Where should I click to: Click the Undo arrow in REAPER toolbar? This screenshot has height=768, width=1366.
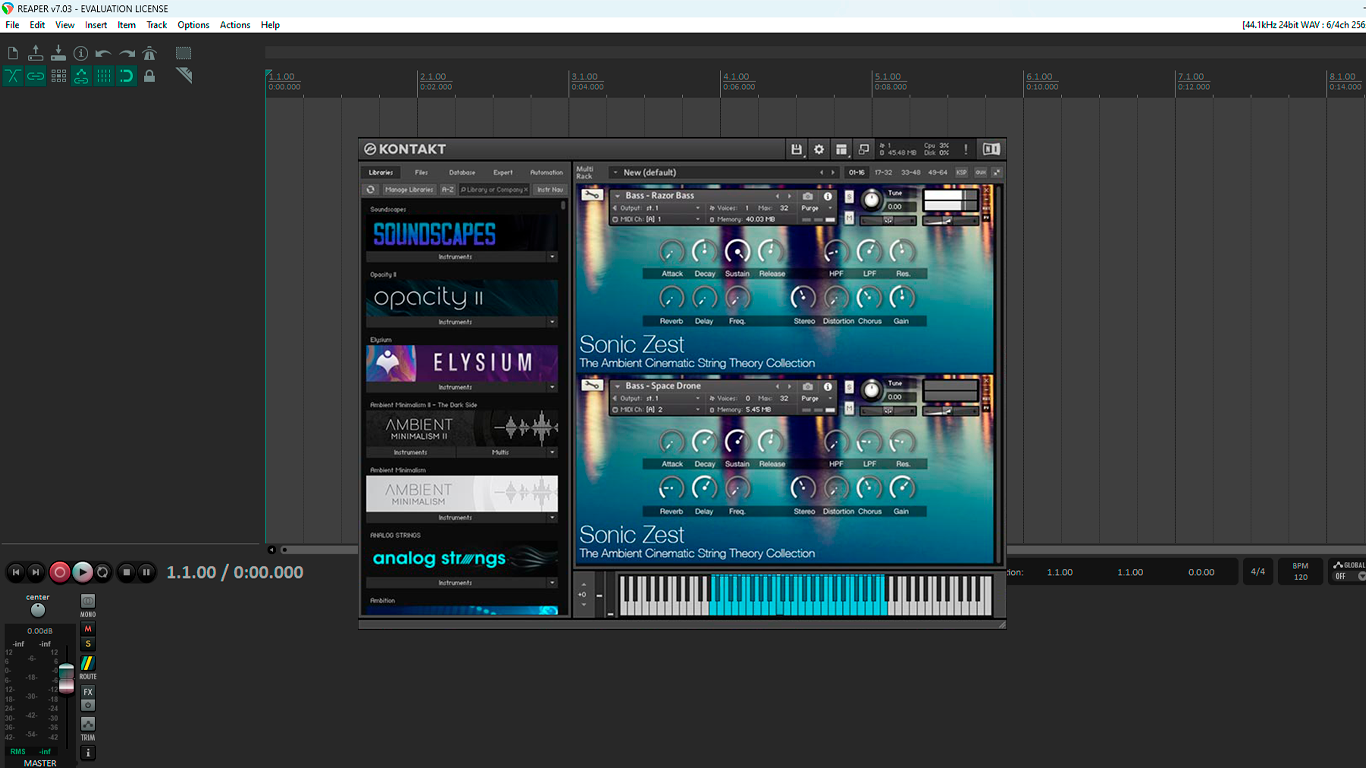click(x=104, y=53)
